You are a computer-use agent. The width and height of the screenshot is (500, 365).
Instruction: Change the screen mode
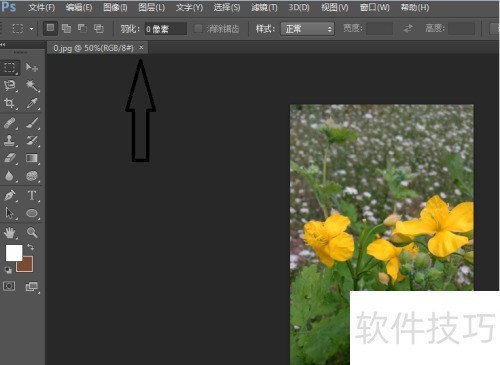click(x=32, y=286)
